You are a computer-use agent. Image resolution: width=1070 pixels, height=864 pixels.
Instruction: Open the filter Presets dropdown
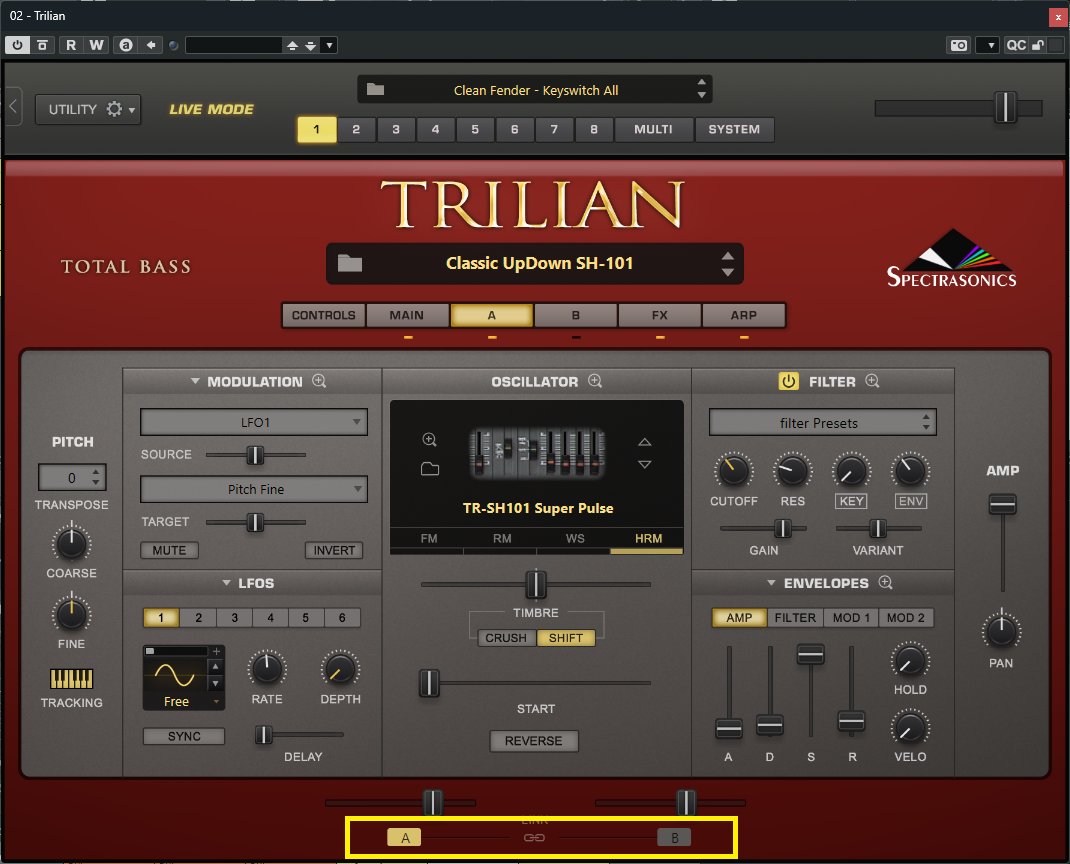[822, 422]
